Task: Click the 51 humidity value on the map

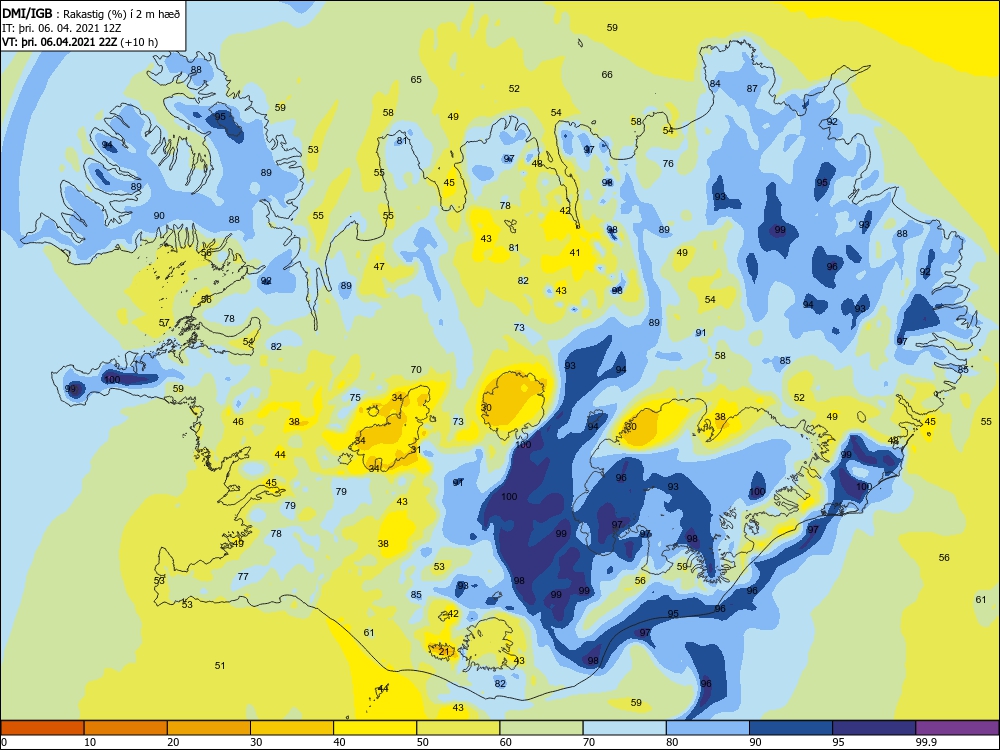Action: click(x=219, y=665)
